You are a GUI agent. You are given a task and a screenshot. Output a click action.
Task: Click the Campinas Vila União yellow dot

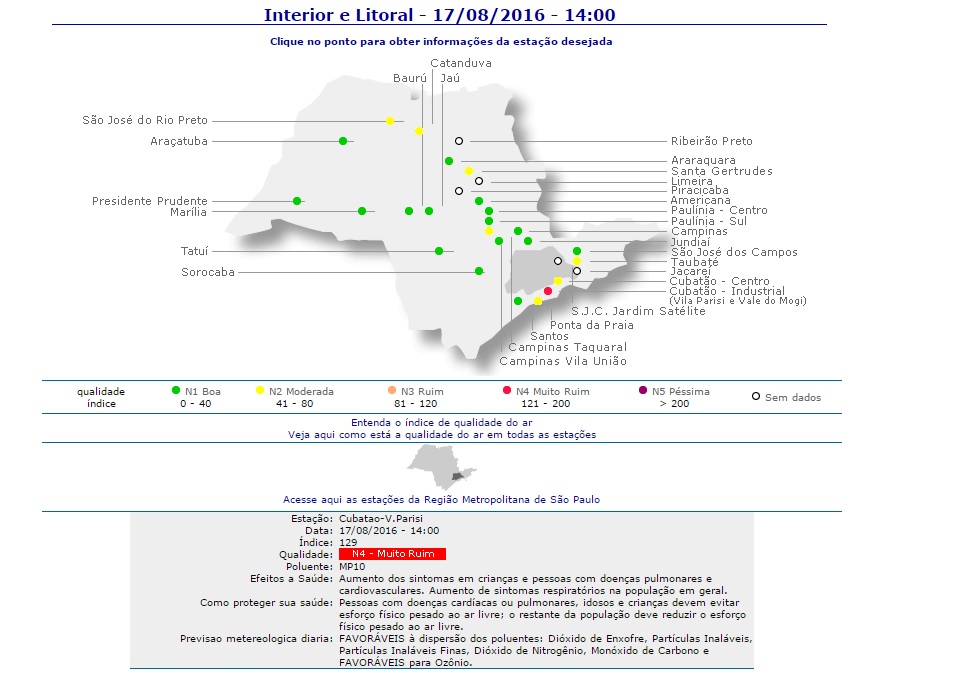click(489, 231)
